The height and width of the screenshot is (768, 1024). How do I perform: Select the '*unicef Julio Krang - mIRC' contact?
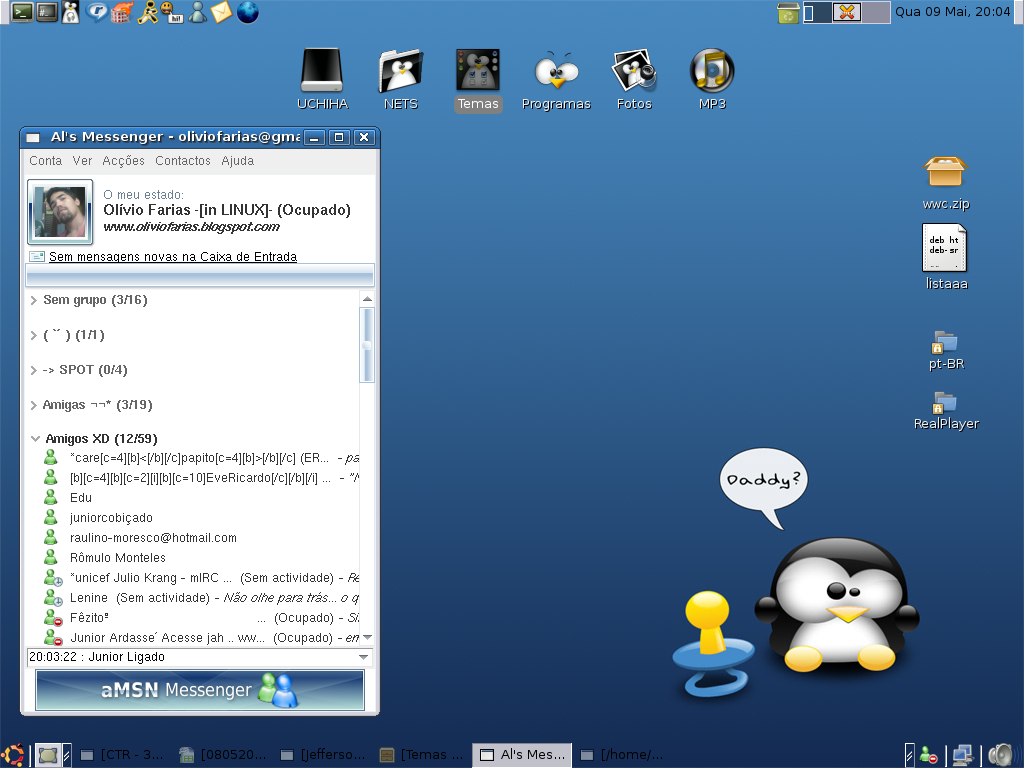[x=200, y=578]
